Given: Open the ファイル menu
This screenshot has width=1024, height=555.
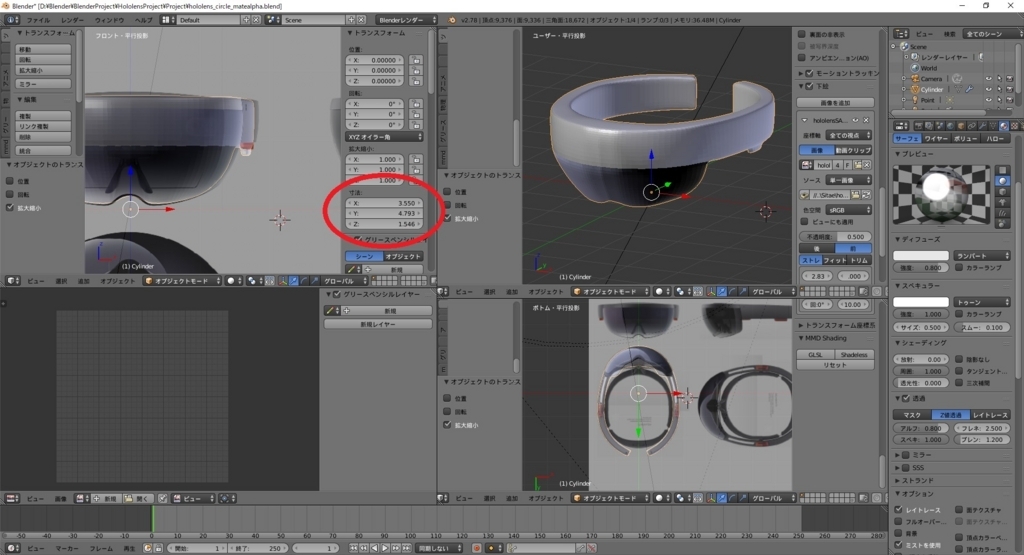Looking at the screenshot, I should [x=38, y=20].
